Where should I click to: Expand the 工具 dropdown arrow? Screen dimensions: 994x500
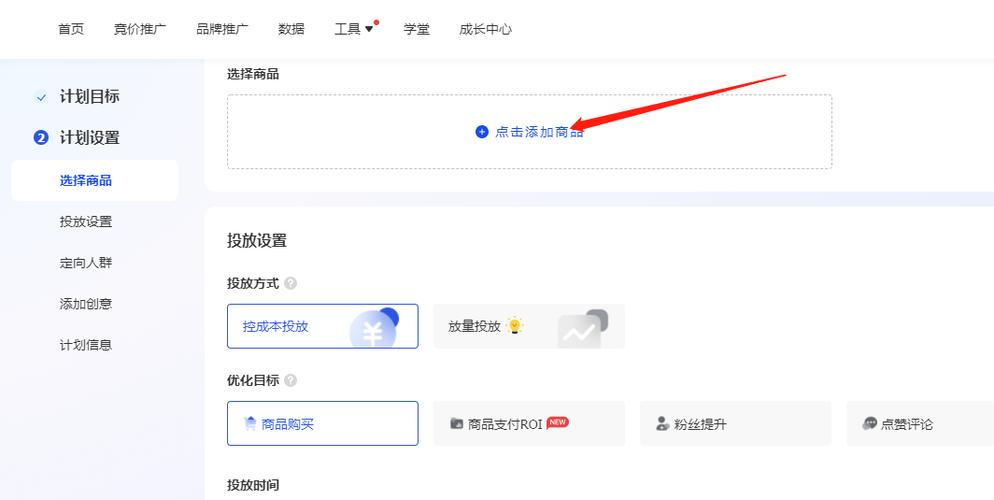pyautogui.click(x=369, y=29)
